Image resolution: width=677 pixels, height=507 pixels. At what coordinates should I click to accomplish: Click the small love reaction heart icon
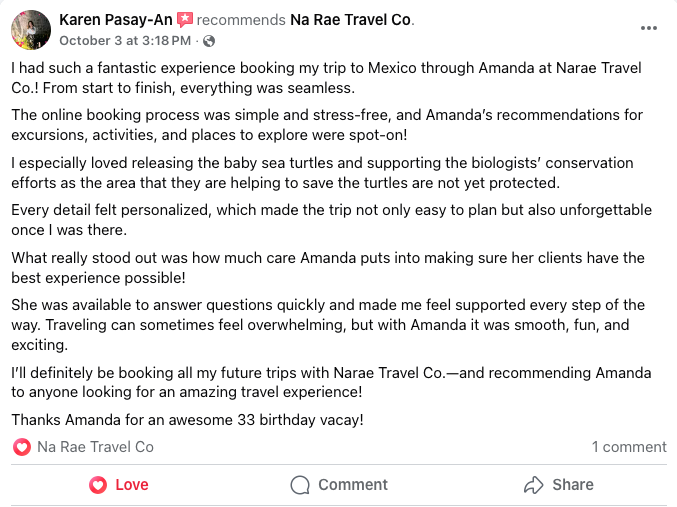tap(22, 447)
